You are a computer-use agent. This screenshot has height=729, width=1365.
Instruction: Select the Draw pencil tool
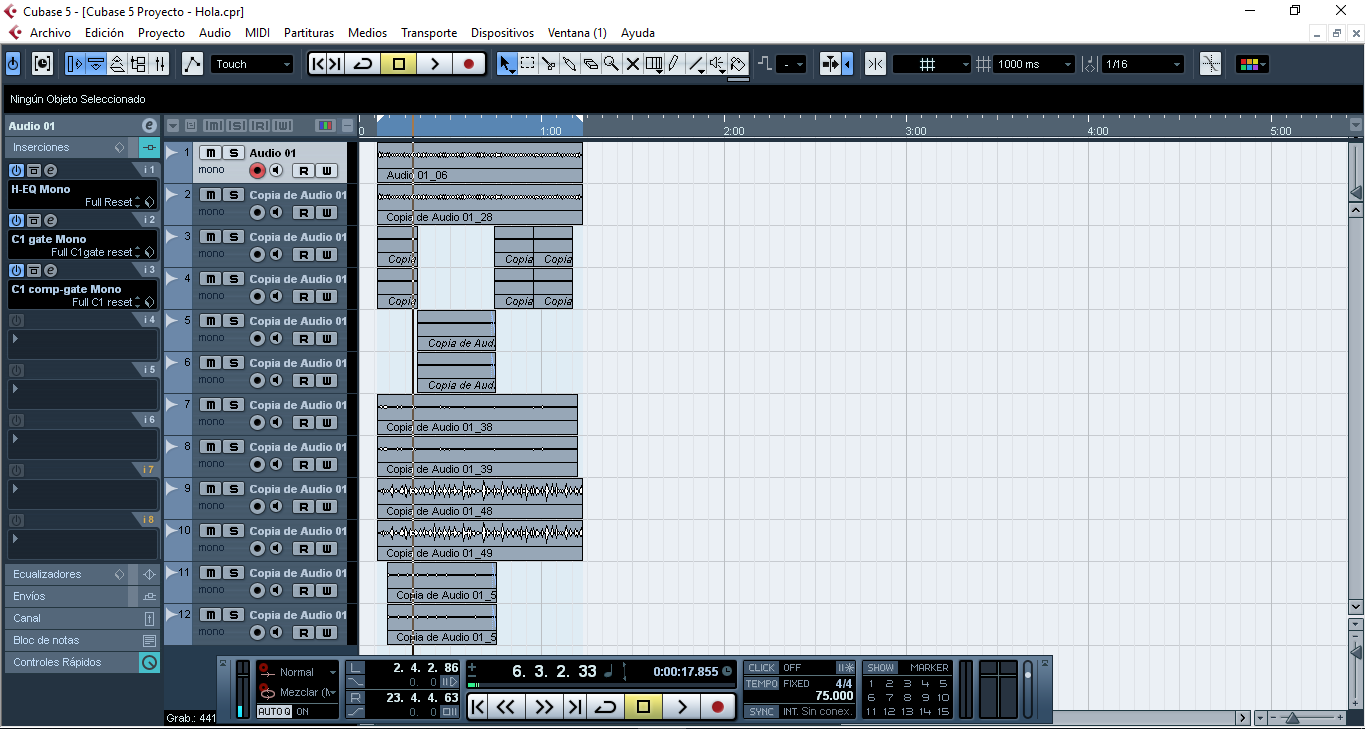pyautogui.click(x=674, y=64)
